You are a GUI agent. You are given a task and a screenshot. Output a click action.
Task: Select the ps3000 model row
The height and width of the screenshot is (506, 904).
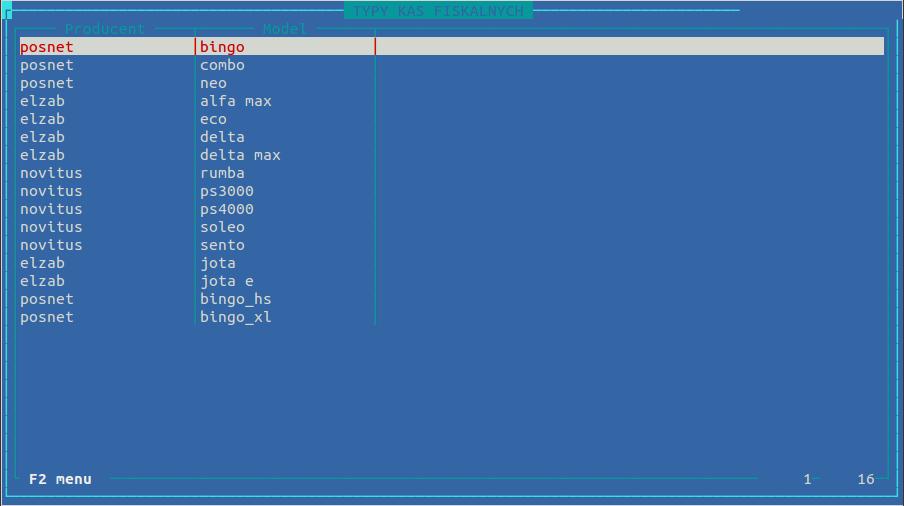(x=451, y=191)
